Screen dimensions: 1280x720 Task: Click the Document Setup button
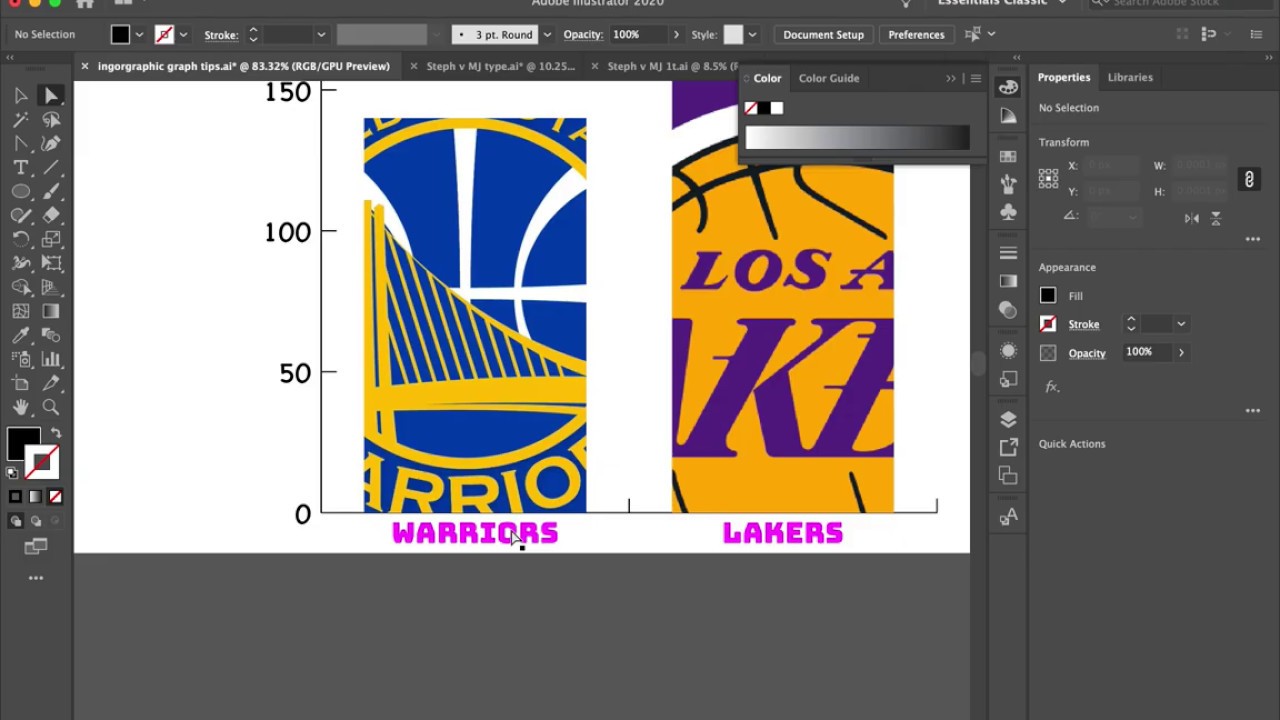point(823,35)
